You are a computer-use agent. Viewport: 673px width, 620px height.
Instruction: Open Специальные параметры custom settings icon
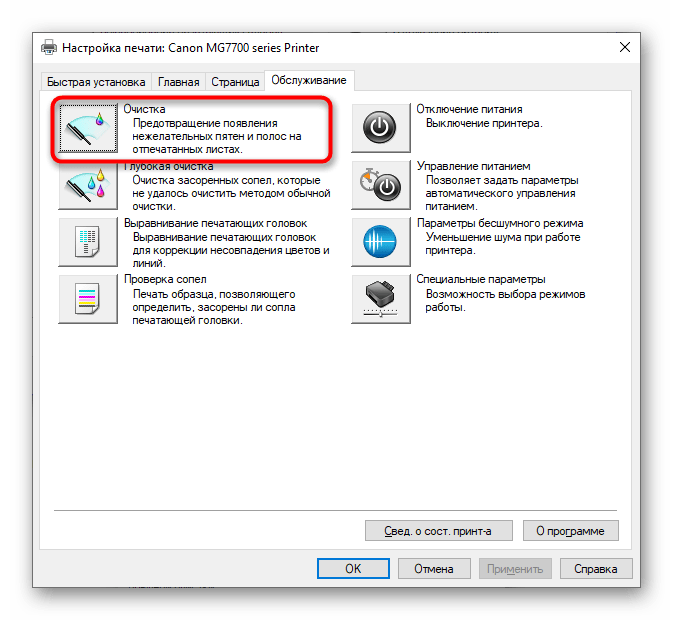point(381,299)
